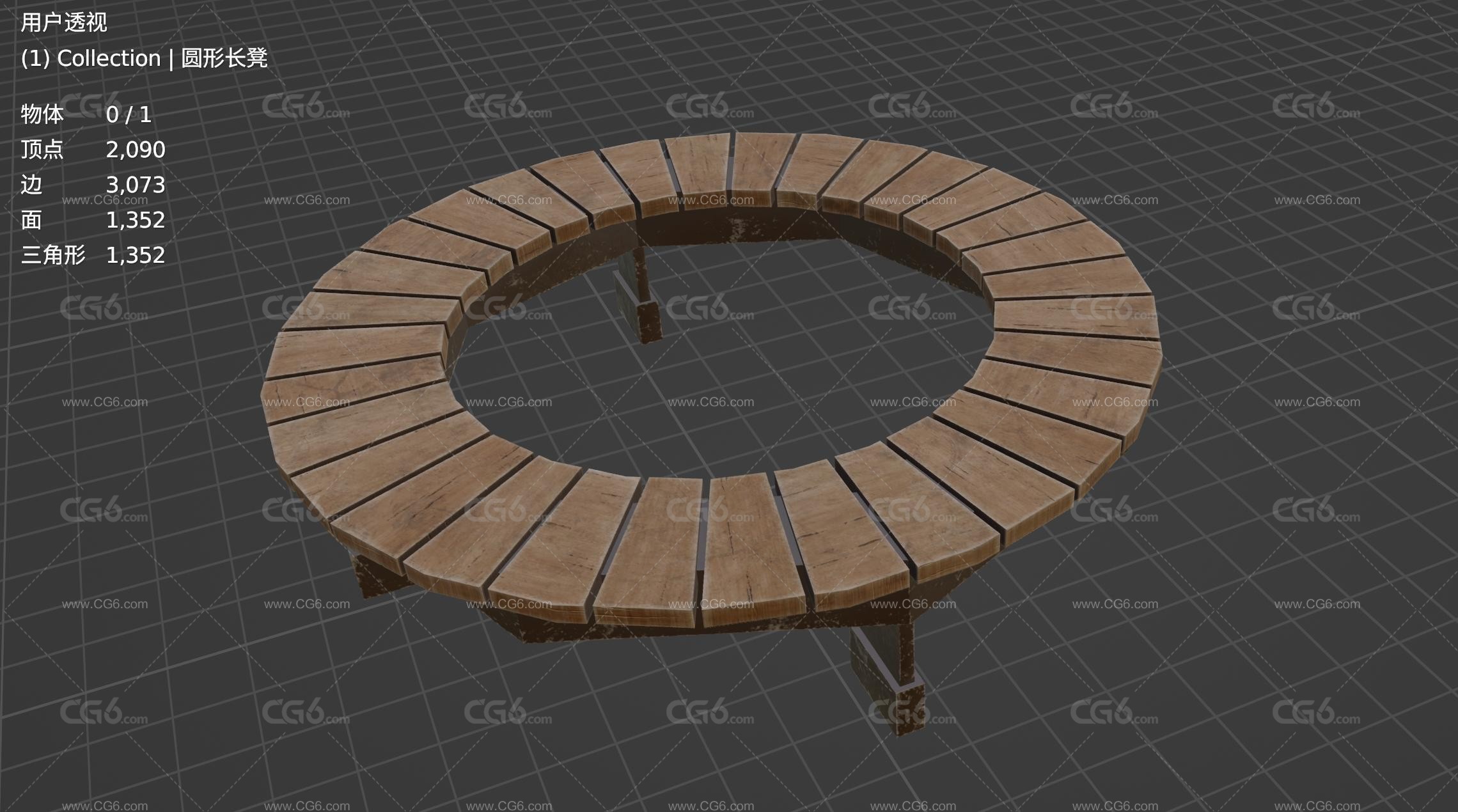Click the '(1) Collection | 圆形长凳' object label
The width and height of the screenshot is (1458, 812).
click(x=144, y=58)
